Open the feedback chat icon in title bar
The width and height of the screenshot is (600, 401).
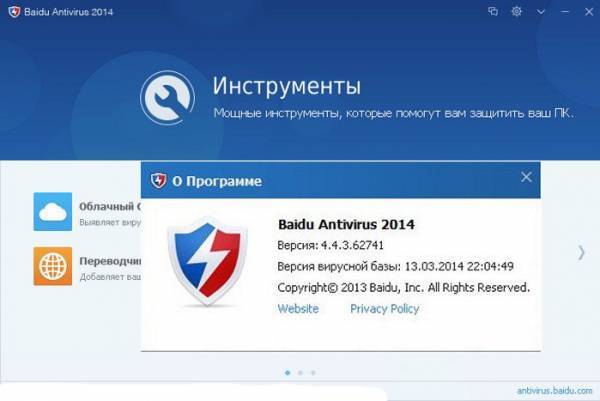(493, 11)
